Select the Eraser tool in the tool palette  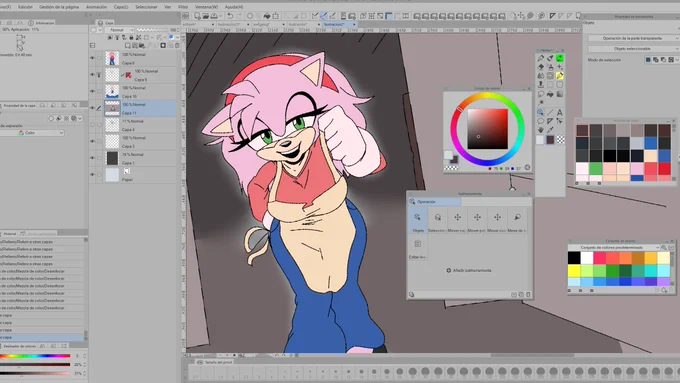pyautogui.click(x=541, y=67)
